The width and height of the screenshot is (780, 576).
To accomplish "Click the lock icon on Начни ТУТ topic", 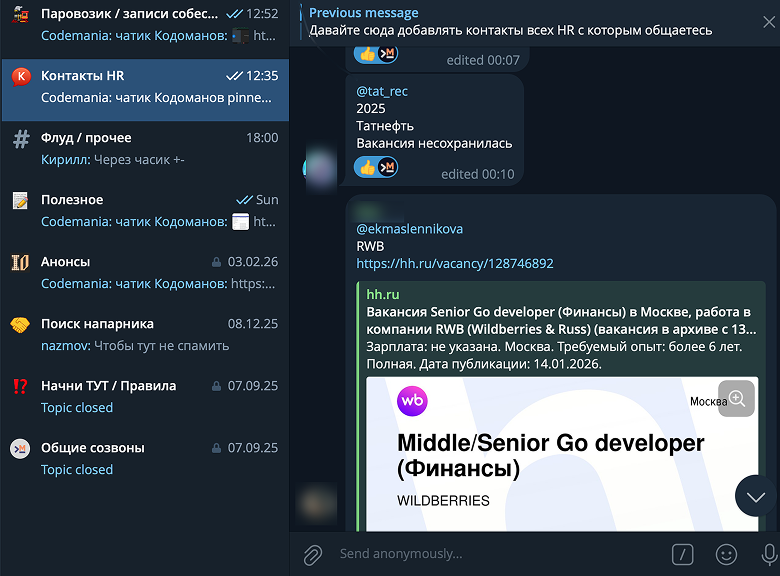I will click(x=216, y=386).
